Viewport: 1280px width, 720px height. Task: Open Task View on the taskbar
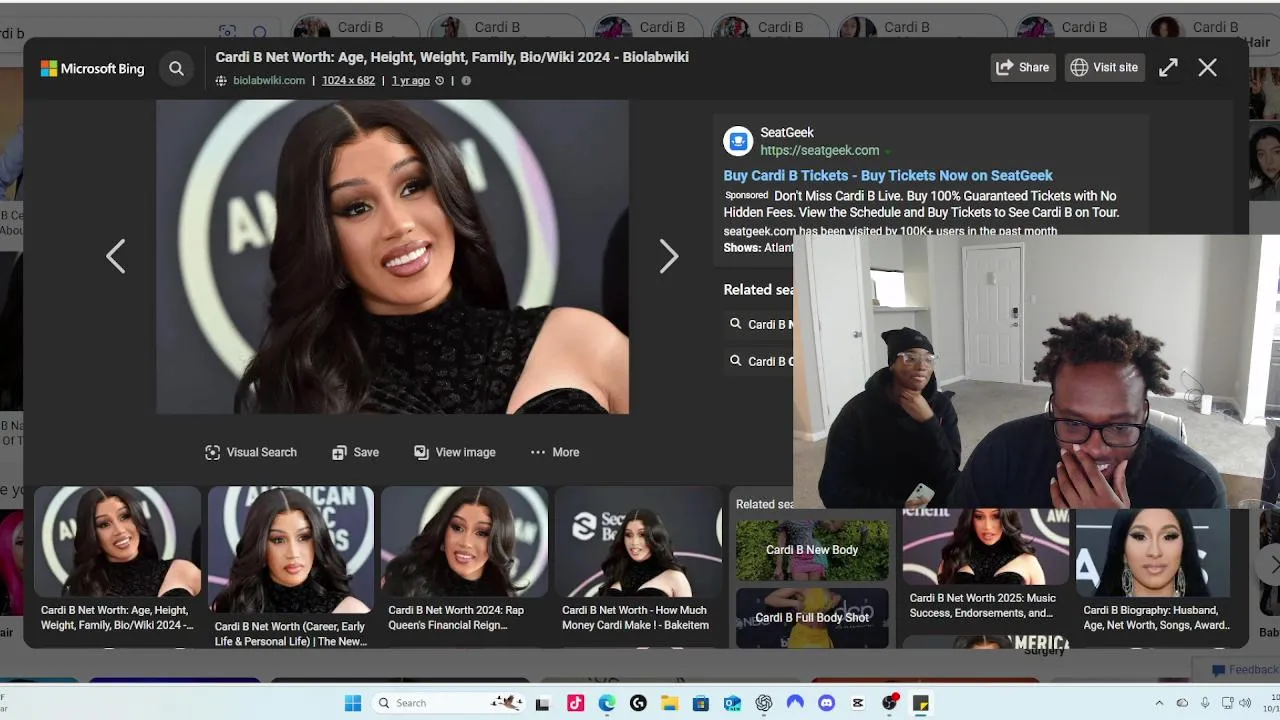542,704
